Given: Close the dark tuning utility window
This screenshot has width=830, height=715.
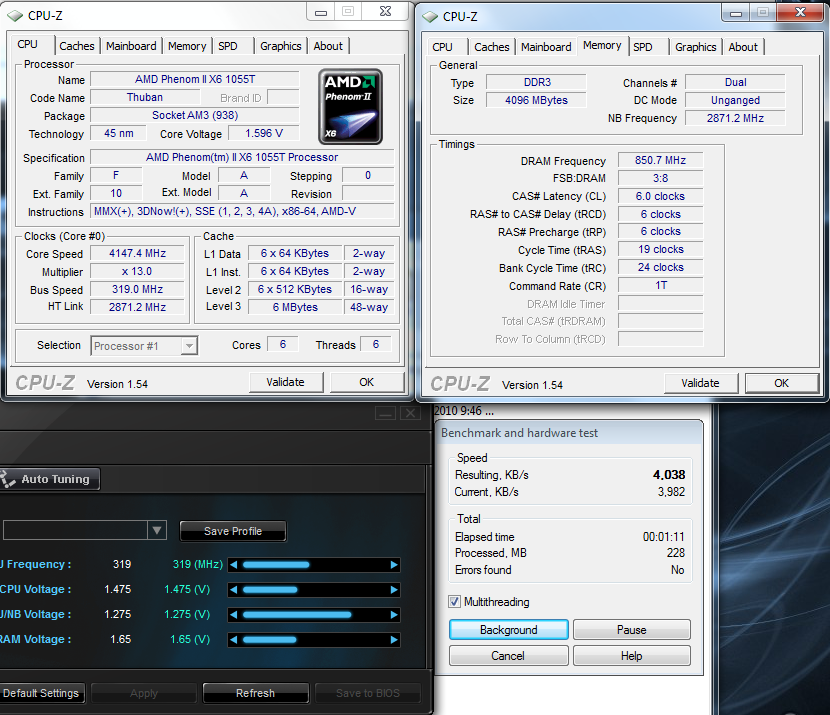Looking at the screenshot, I should coord(410,413).
